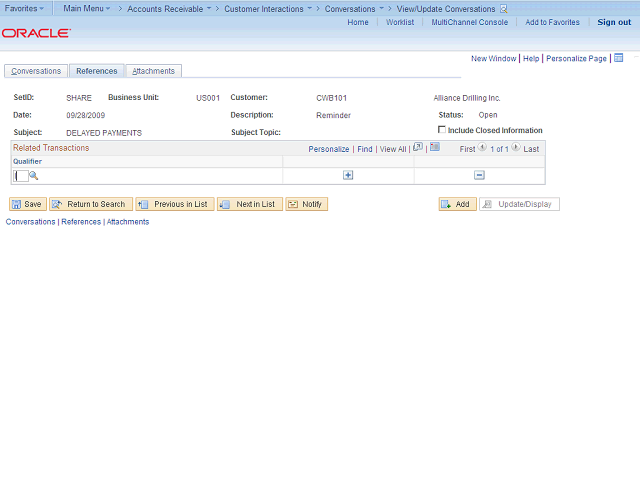Open the Help link
Screen dimensions: 640x480
pos(531,58)
